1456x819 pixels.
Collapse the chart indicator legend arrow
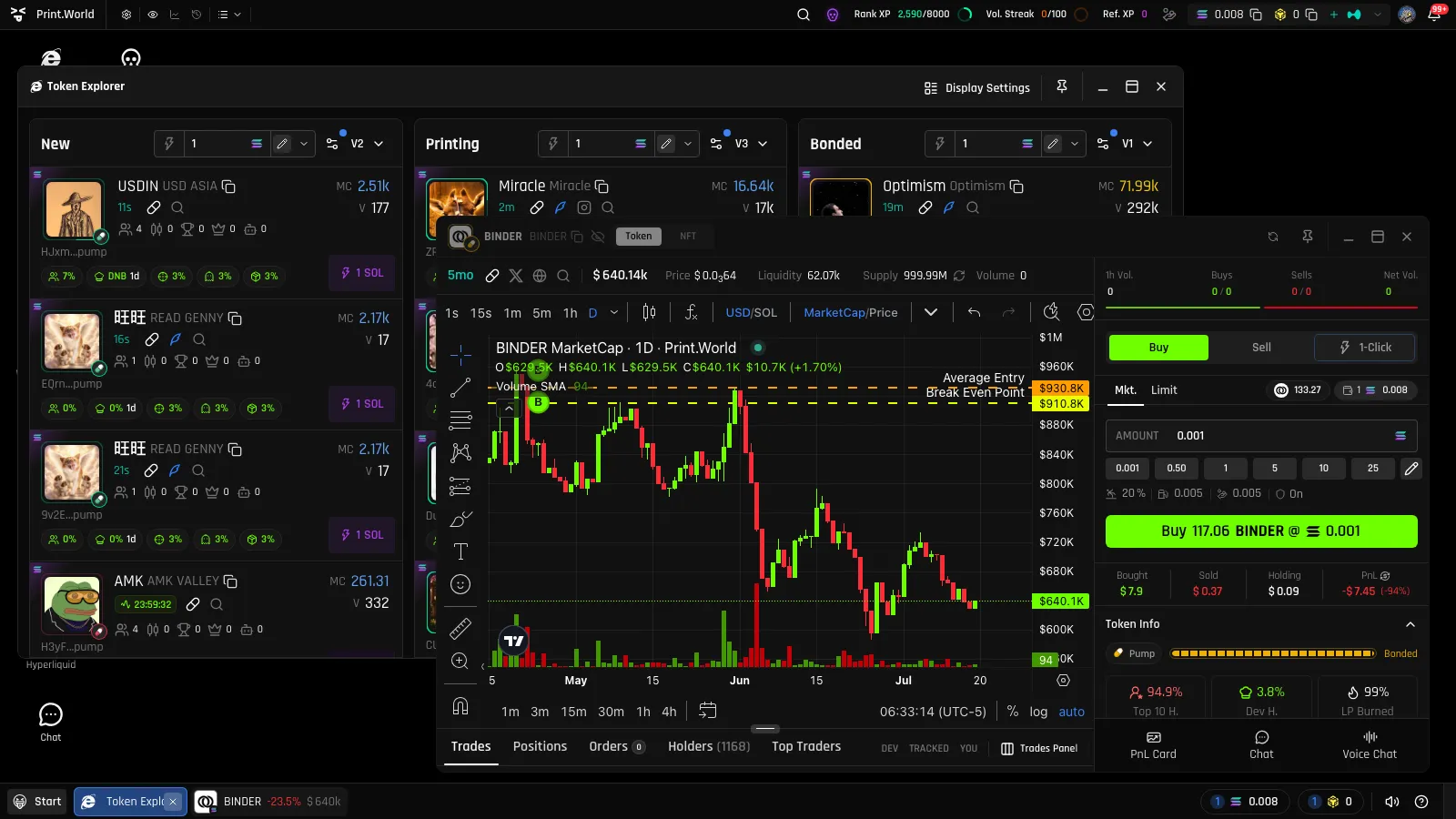509,409
